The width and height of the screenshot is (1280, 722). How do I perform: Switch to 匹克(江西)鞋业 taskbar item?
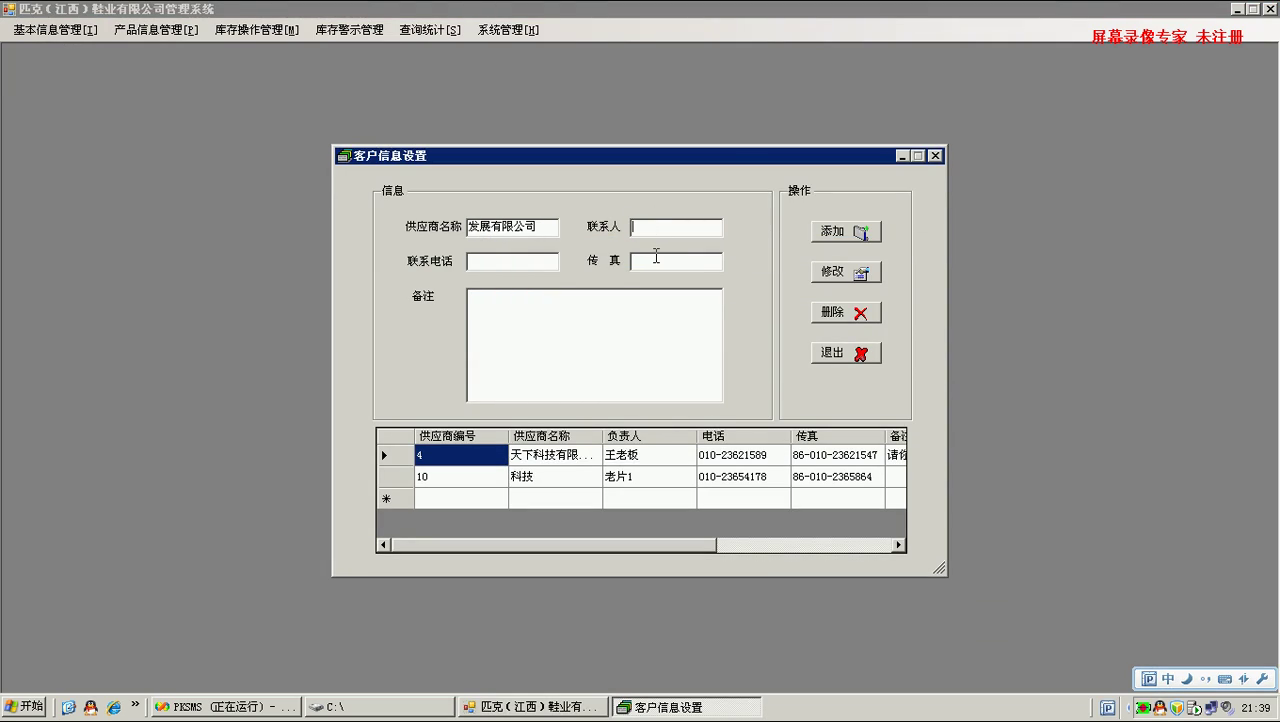click(532, 707)
